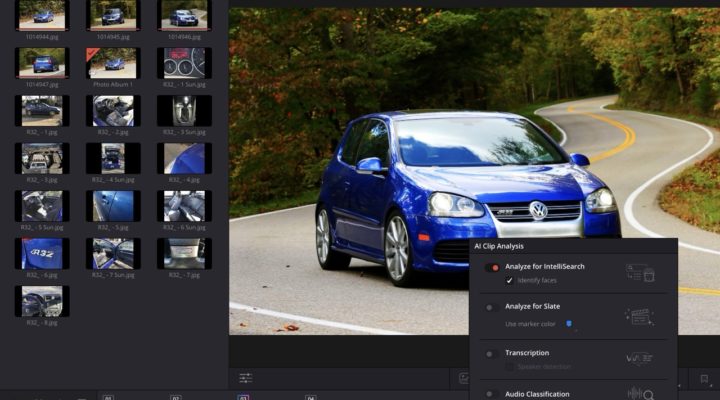Toggle Analyze for IntelliSearch switch
The width and height of the screenshot is (720, 400).
click(492, 267)
